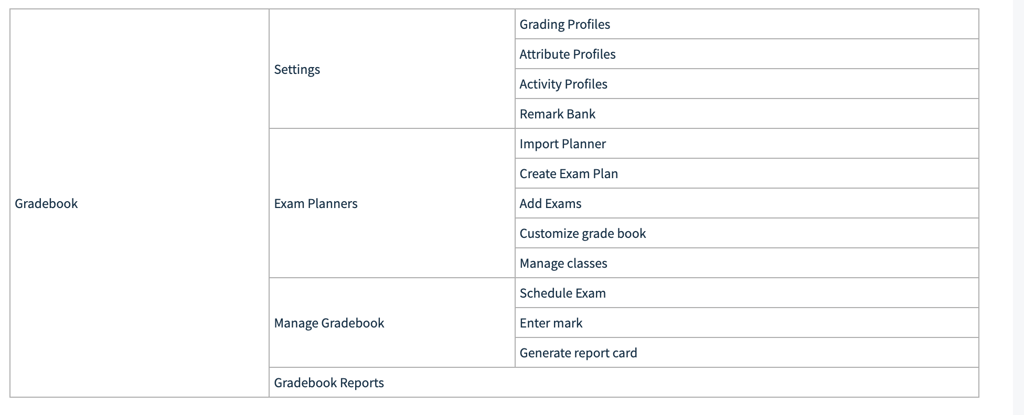
Task: Open the Remark Bank
Action: (x=557, y=114)
